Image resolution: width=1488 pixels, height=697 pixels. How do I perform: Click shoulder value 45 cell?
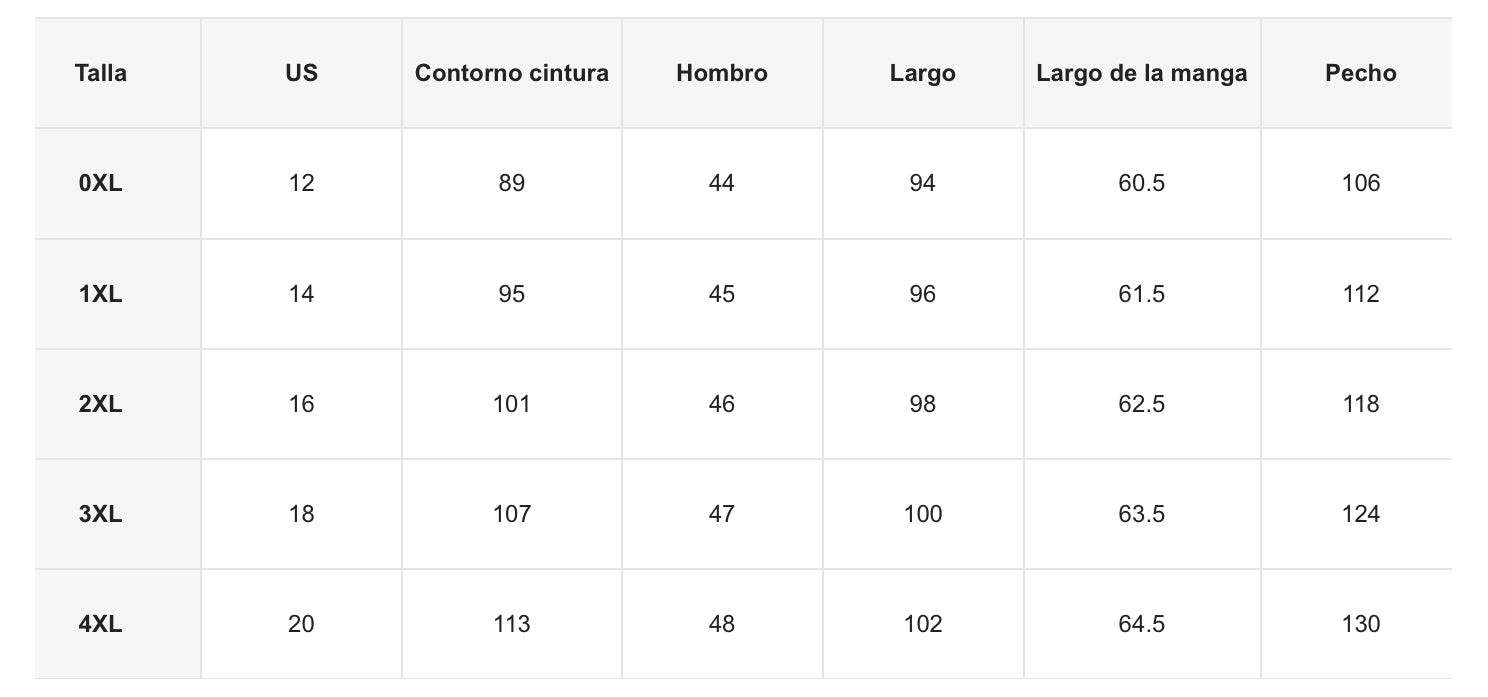(722, 294)
